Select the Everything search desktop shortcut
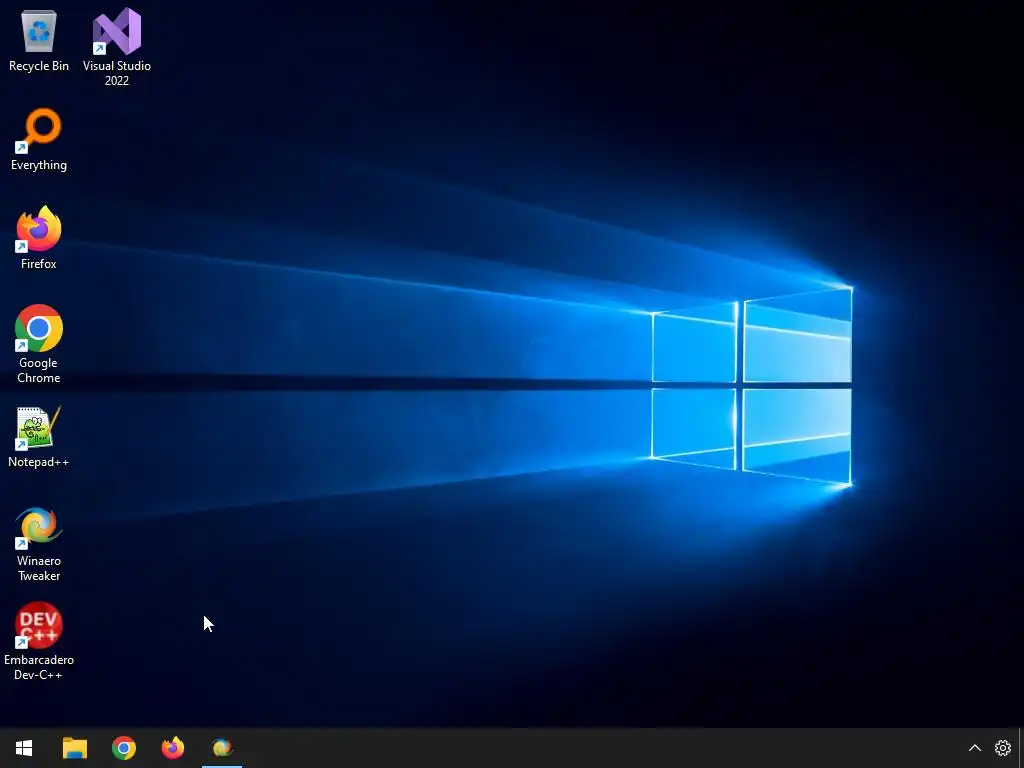This screenshot has height=768, width=1024. (x=39, y=140)
